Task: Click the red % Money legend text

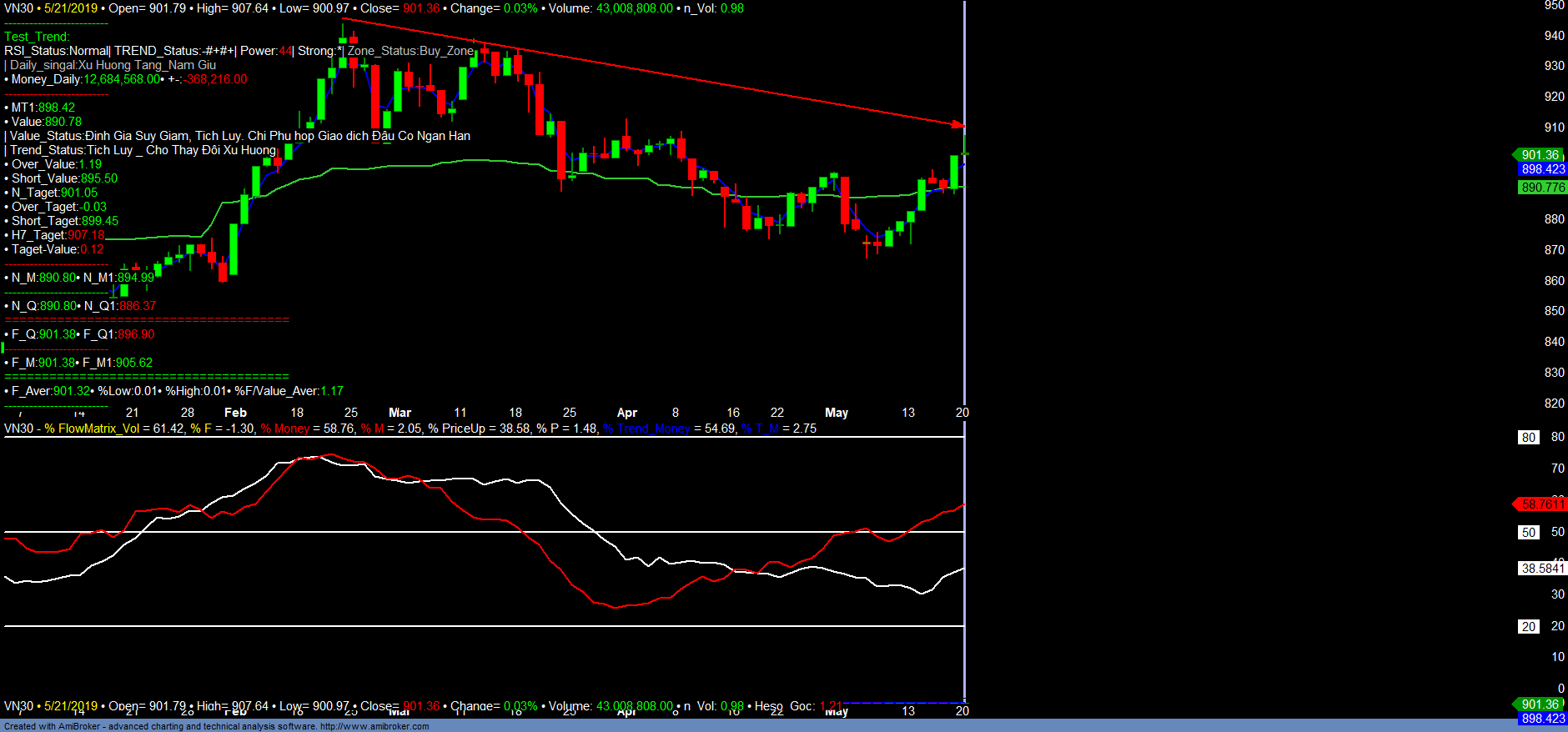Action: tap(284, 429)
